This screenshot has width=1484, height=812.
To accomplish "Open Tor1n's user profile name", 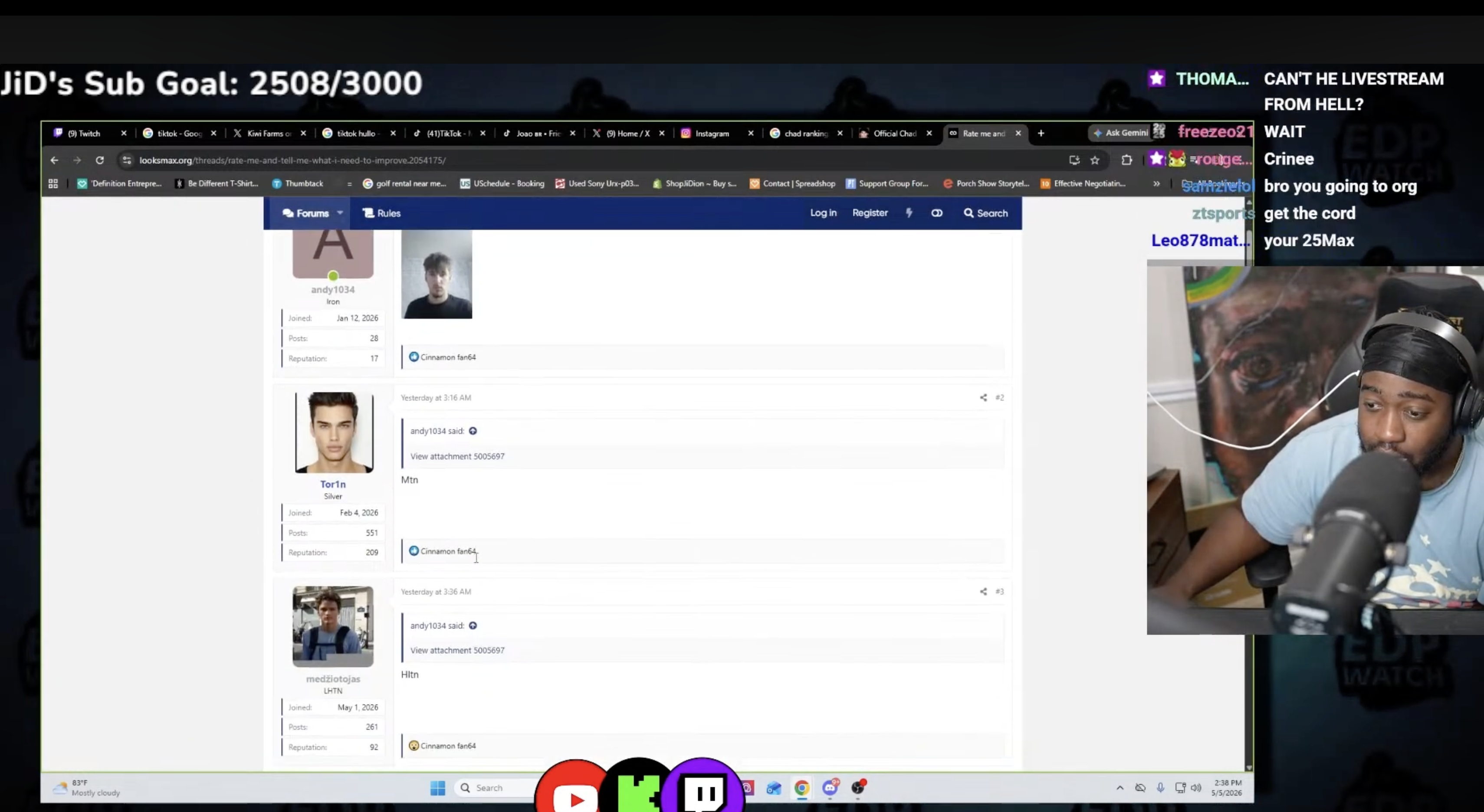I will click(x=333, y=484).
